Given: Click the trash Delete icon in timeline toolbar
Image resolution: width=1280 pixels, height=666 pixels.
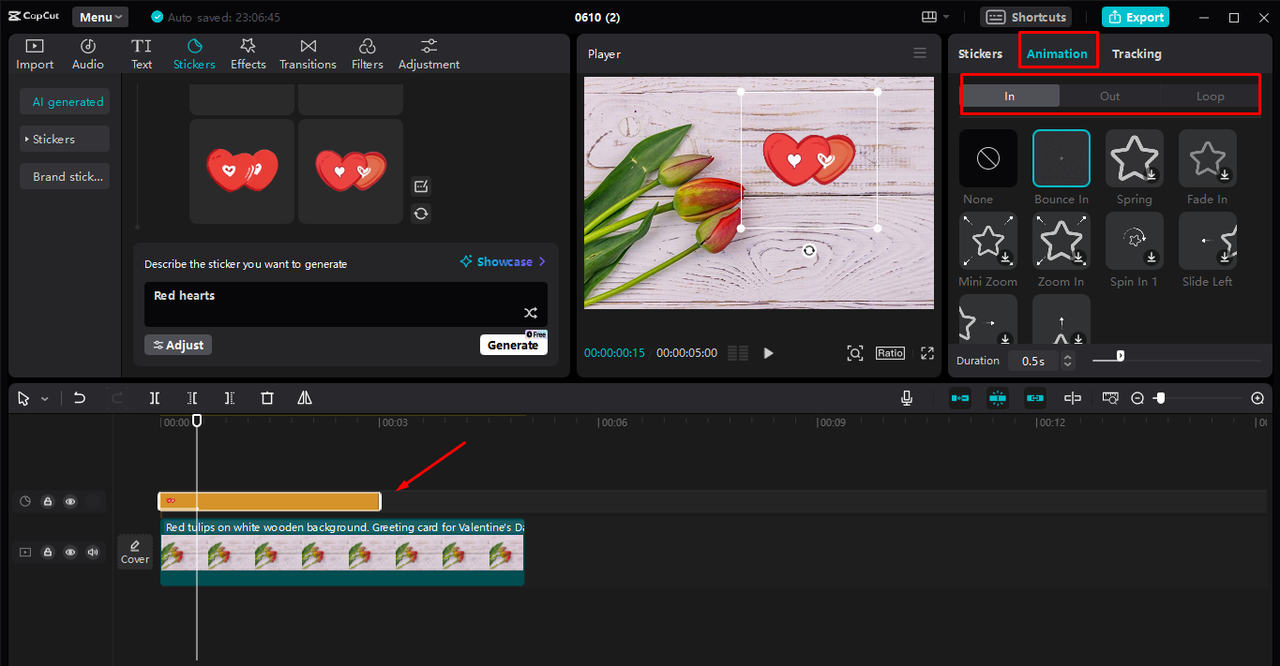Looking at the screenshot, I should [267, 398].
